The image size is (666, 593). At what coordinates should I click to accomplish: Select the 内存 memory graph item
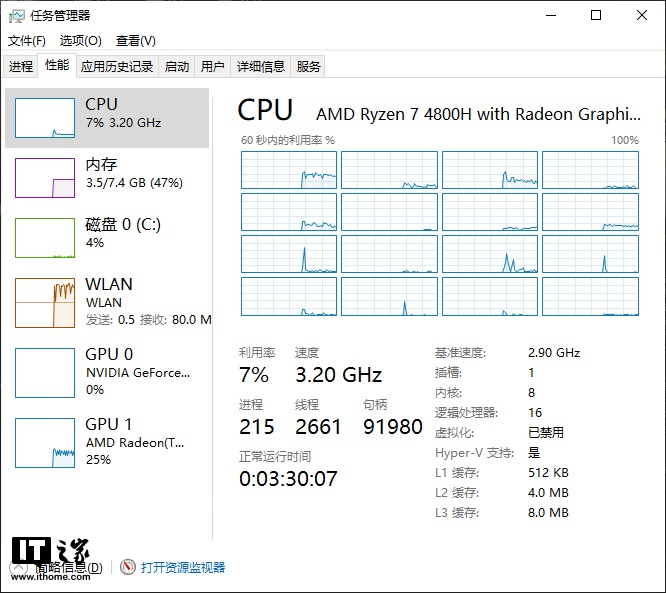(44, 177)
